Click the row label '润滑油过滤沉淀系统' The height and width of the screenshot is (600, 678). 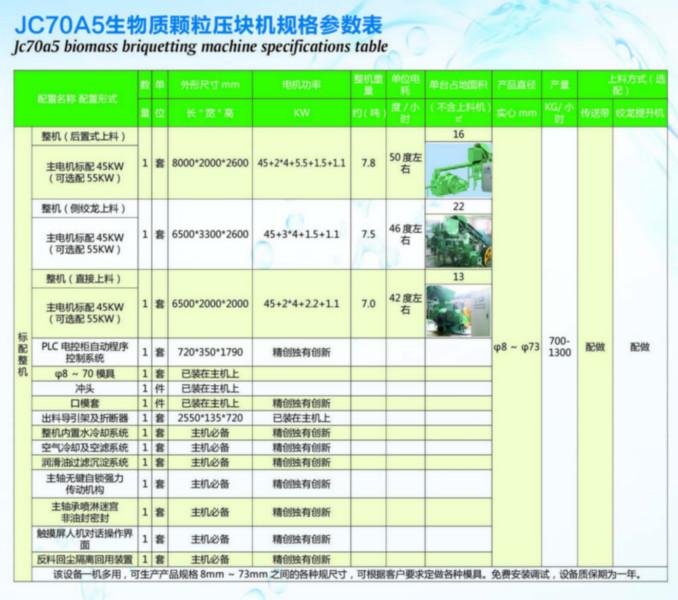(85, 463)
